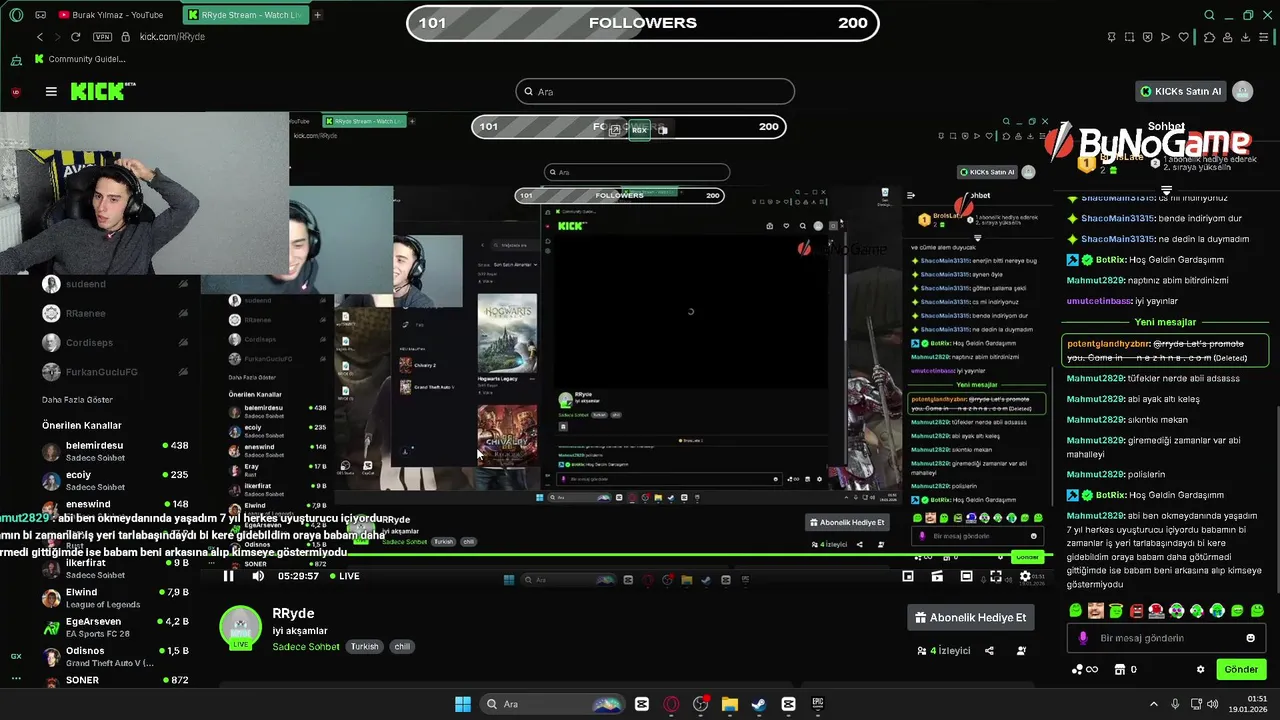Open Steam from the taskbar
Viewport: 1280px width, 720px height.
(759, 704)
